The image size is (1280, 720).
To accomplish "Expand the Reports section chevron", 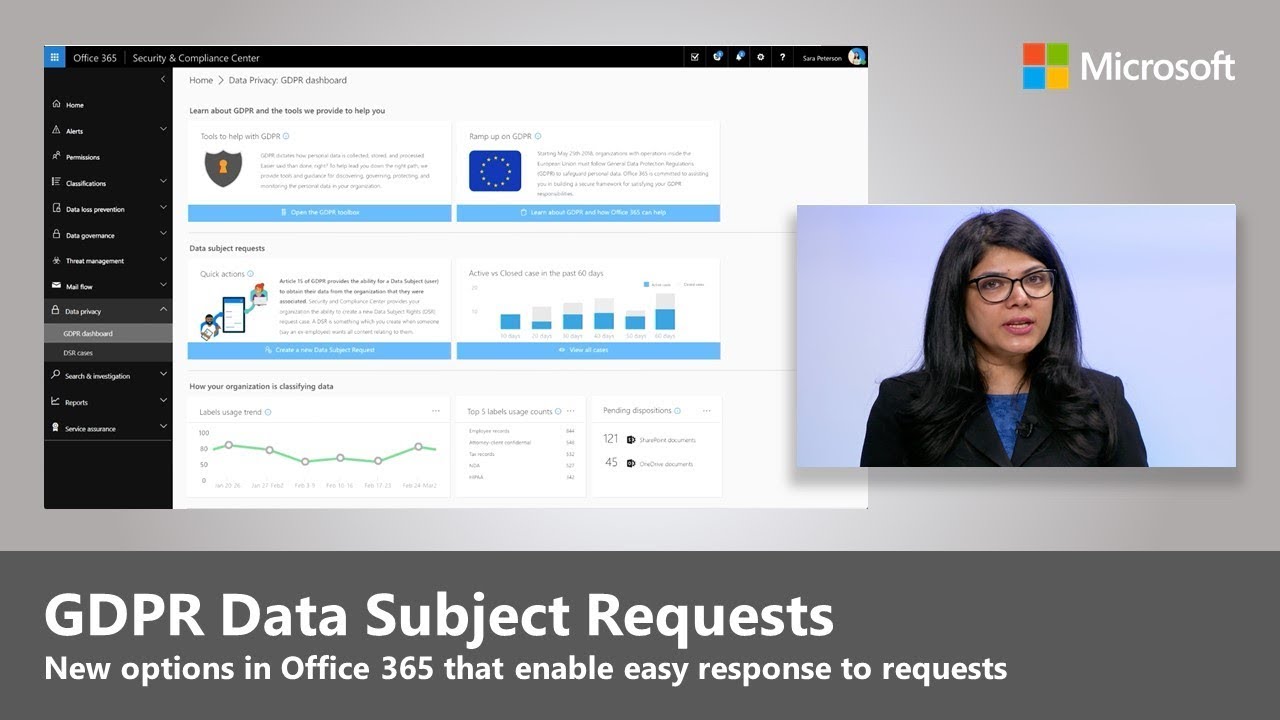I will 163,401.
